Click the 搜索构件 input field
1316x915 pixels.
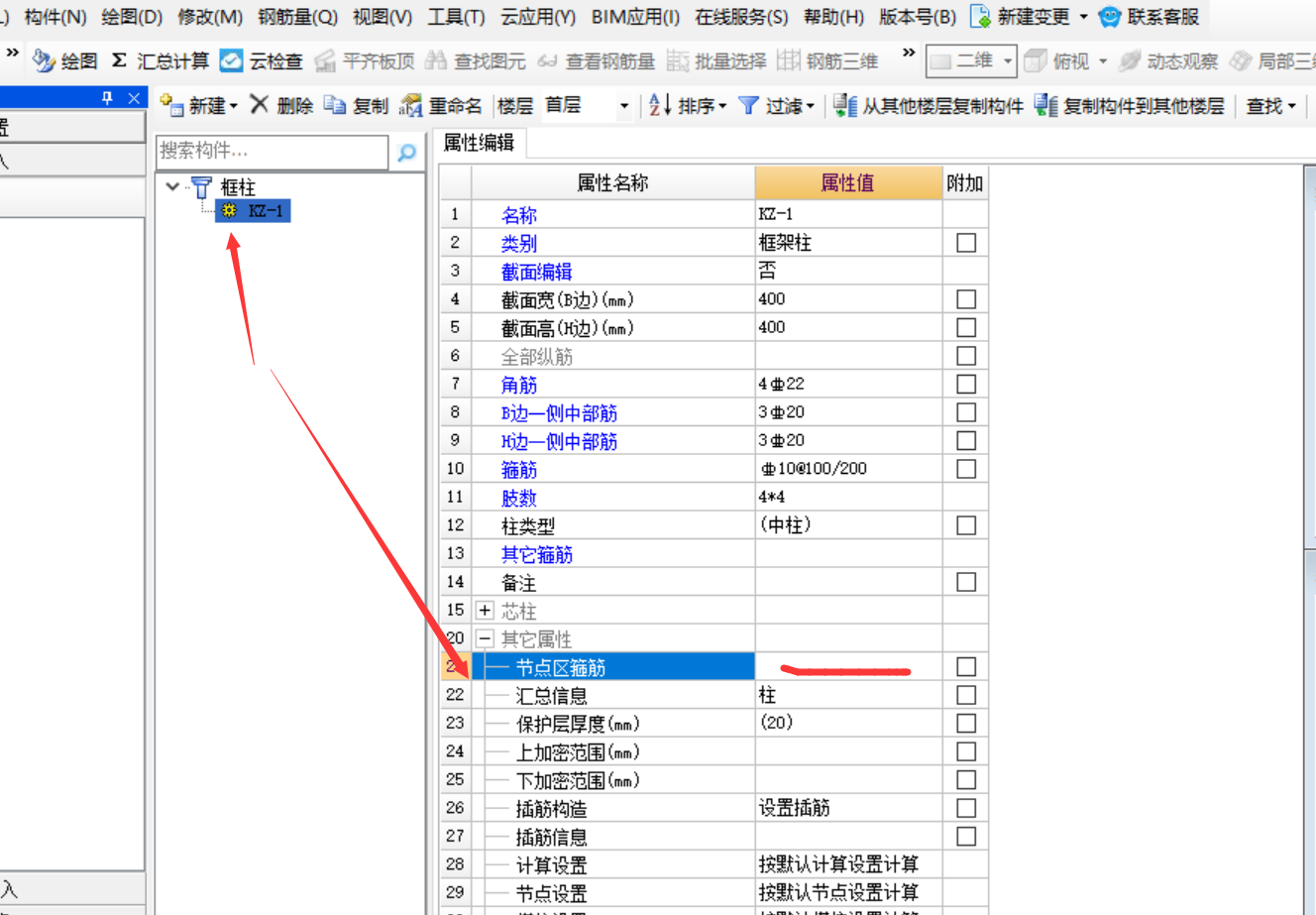pos(272,152)
